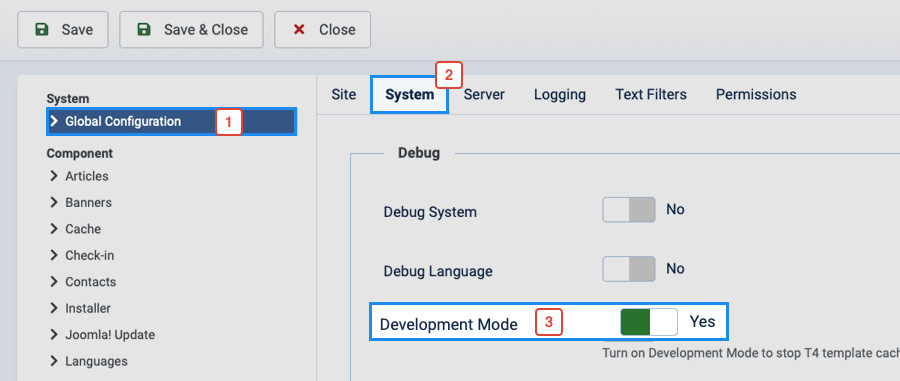Toggle the Debug Language switch

[629, 269]
